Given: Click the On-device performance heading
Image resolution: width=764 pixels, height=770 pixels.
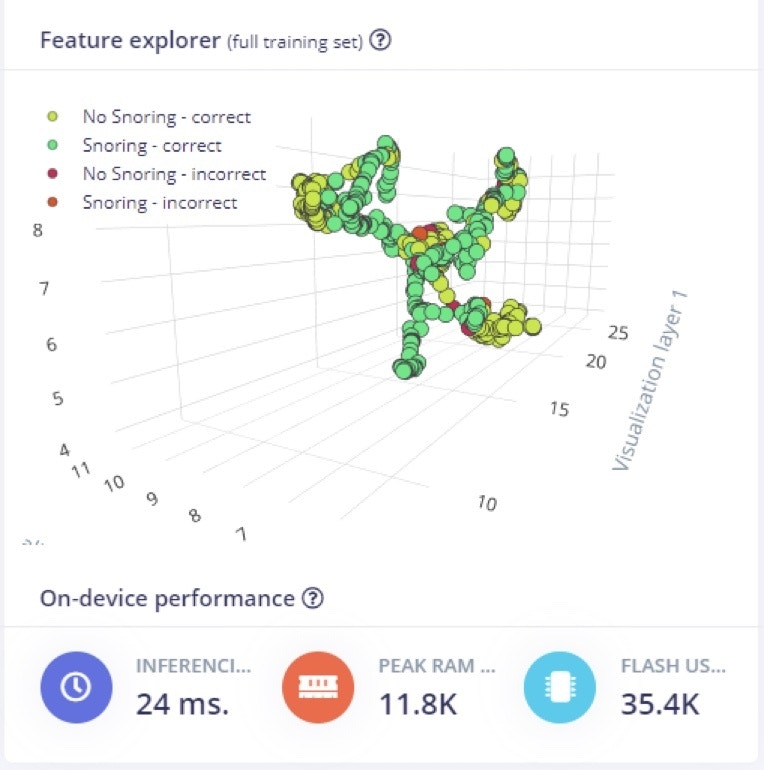Looking at the screenshot, I should pyautogui.click(x=167, y=598).
